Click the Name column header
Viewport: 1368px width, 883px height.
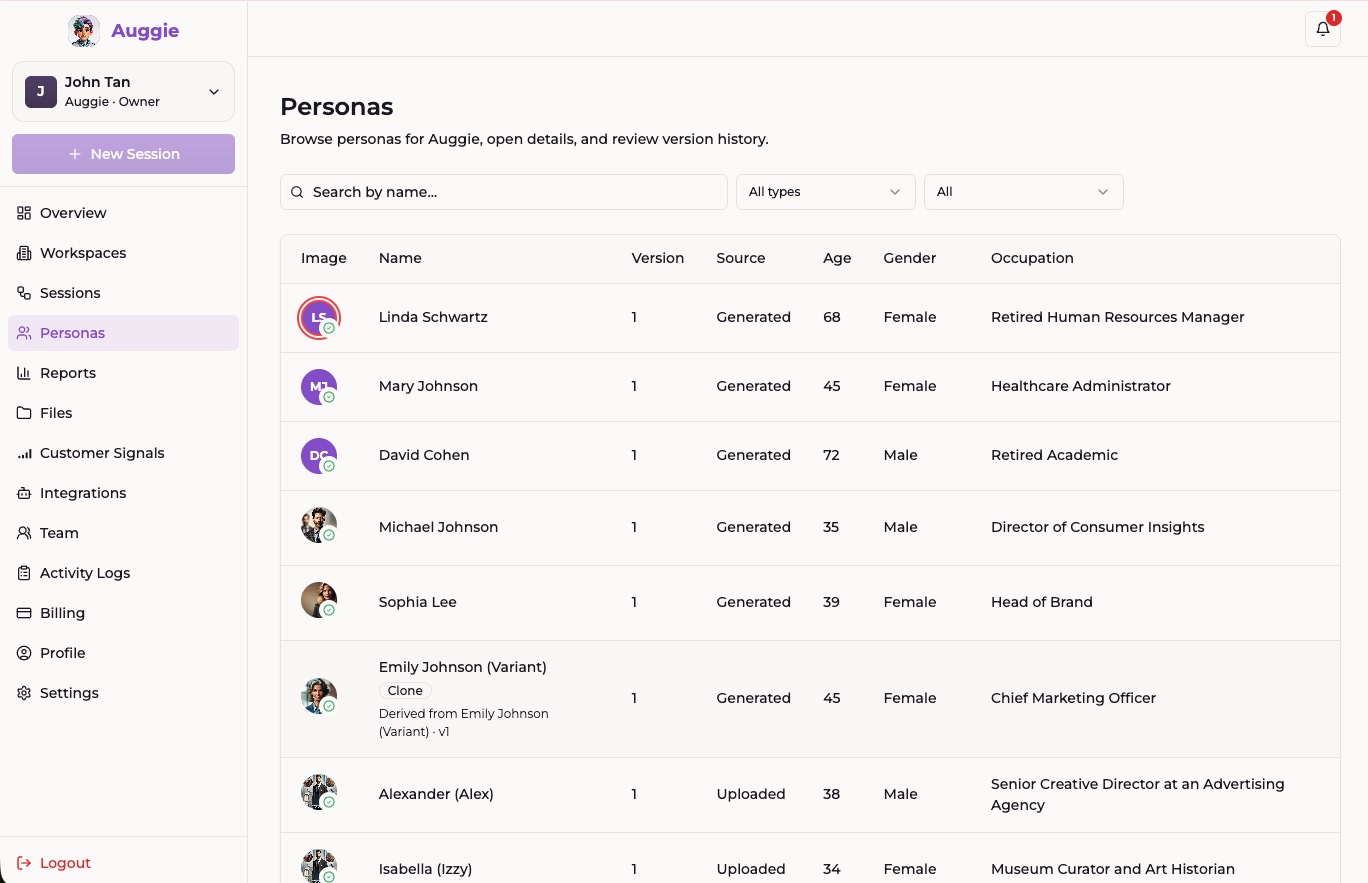400,258
